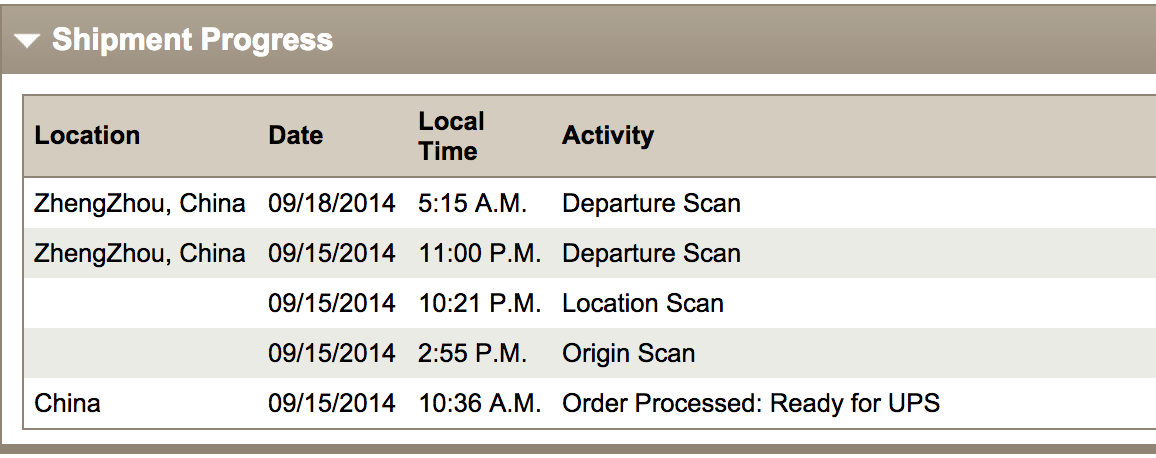Click the 11:00 P.M. time cell
1156x458 pixels.
click(479, 254)
